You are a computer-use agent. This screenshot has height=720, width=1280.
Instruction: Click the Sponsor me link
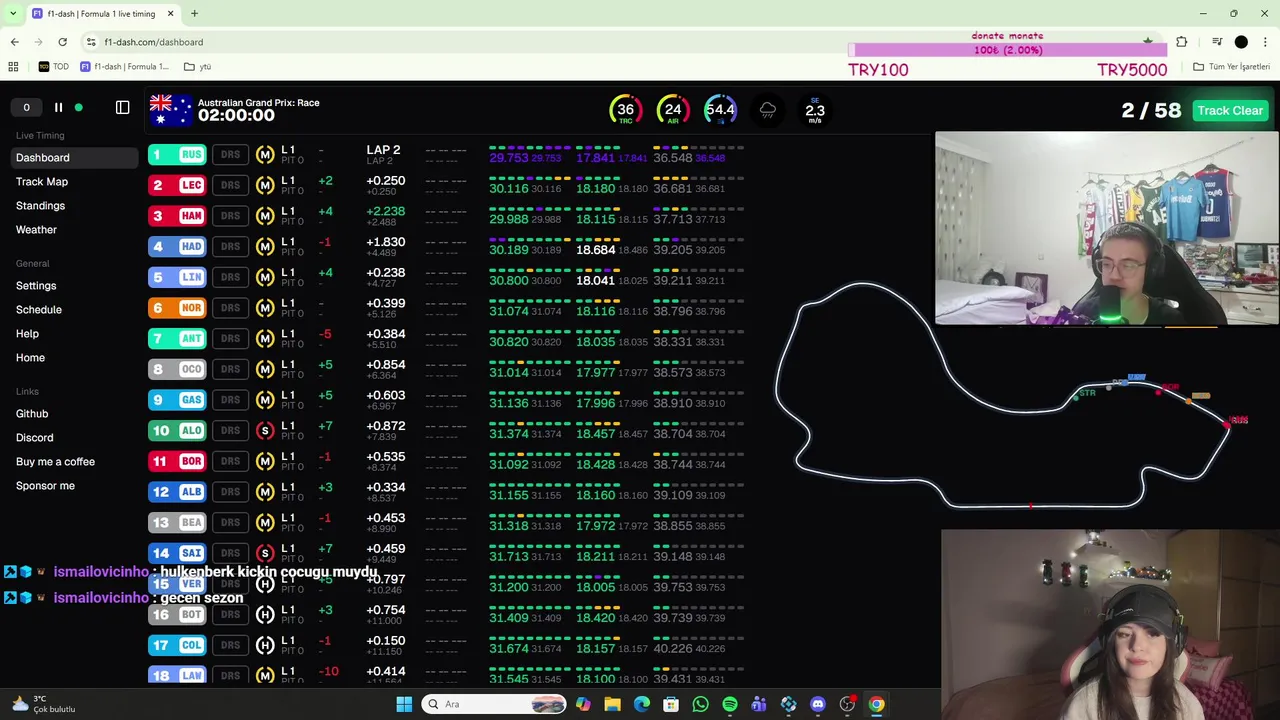pos(45,485)
